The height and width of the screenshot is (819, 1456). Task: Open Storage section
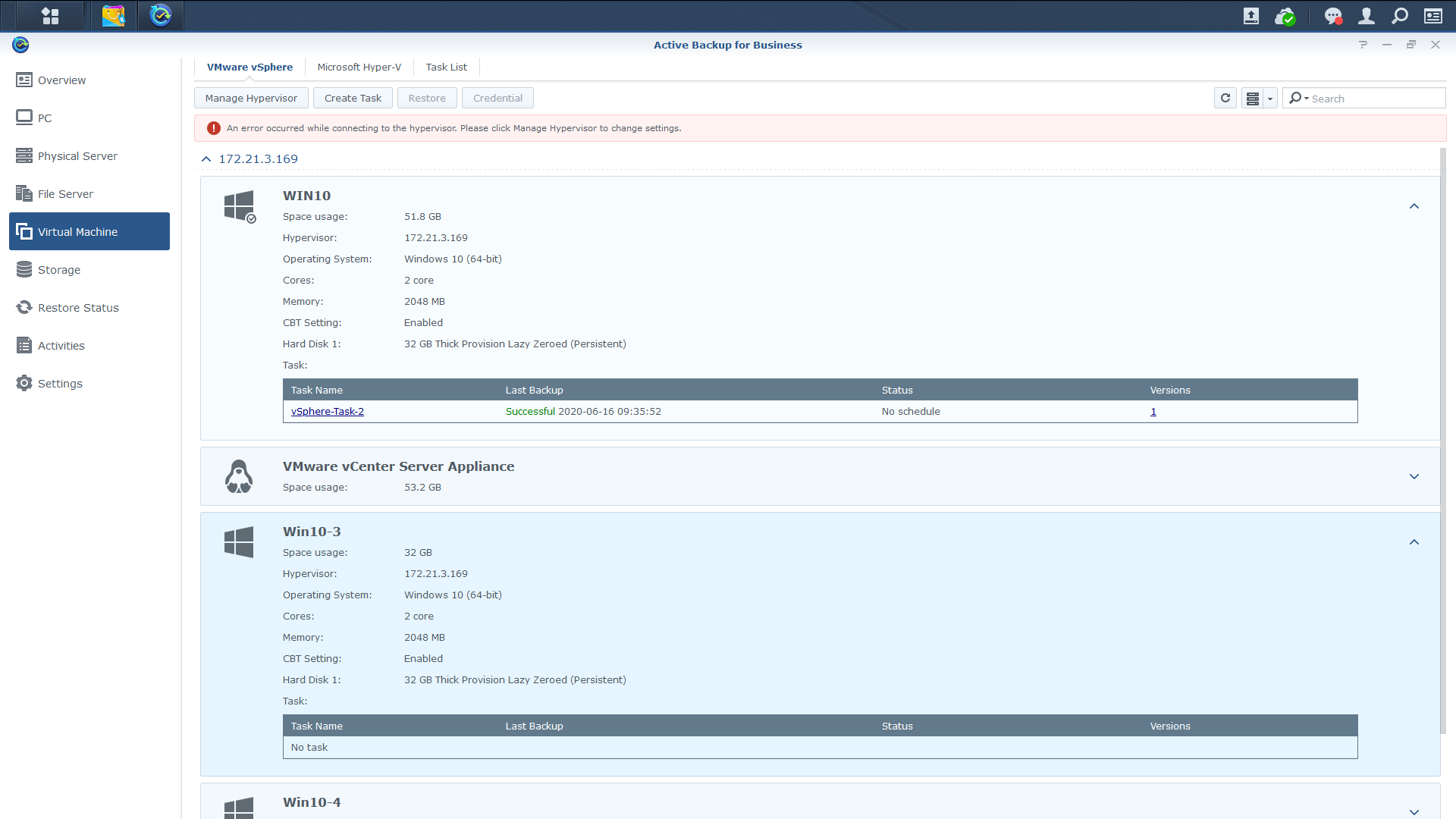pyautogui.click(x=58, y=270)
